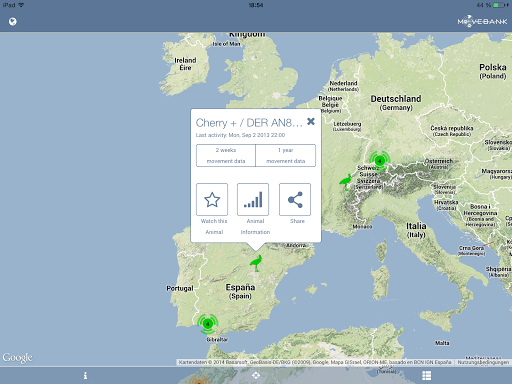This screenshot has height=384, width=512.
Task: Open Animal Information bar chart icon
Action: click(253, 199)
